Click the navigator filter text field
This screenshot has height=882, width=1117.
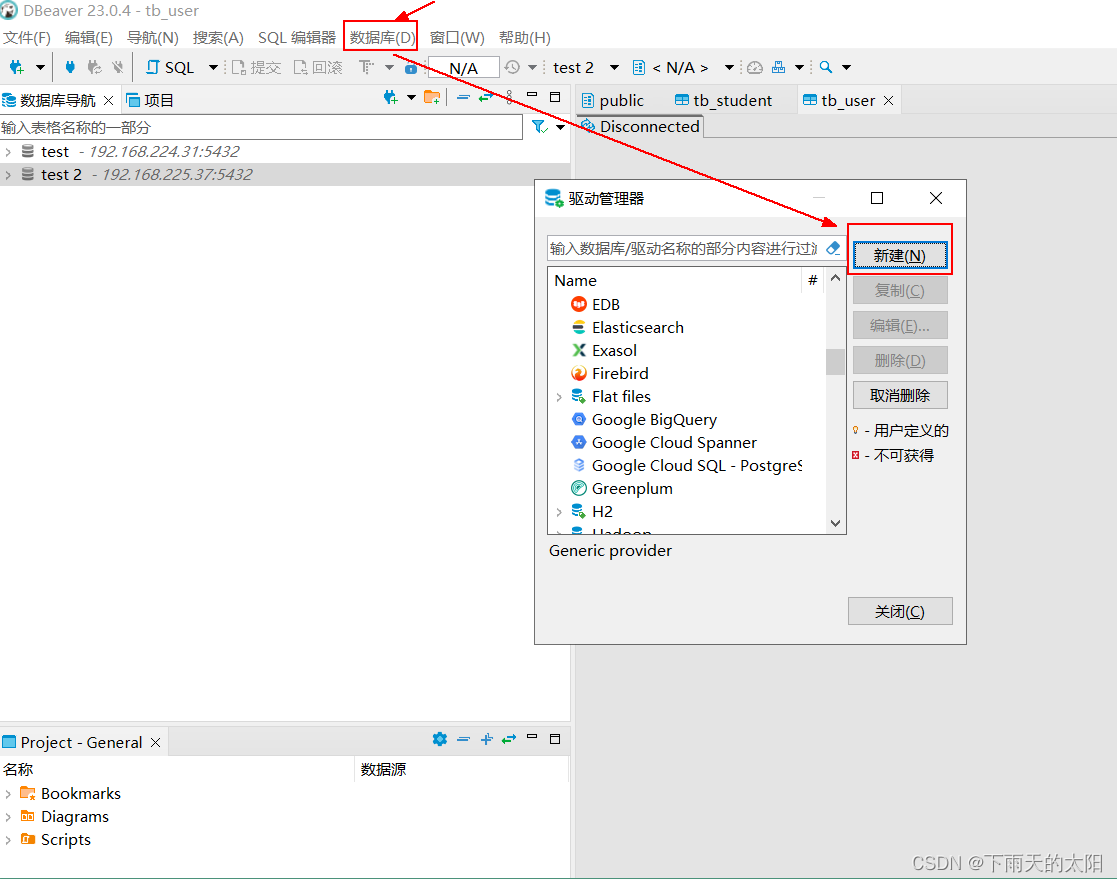261,128
